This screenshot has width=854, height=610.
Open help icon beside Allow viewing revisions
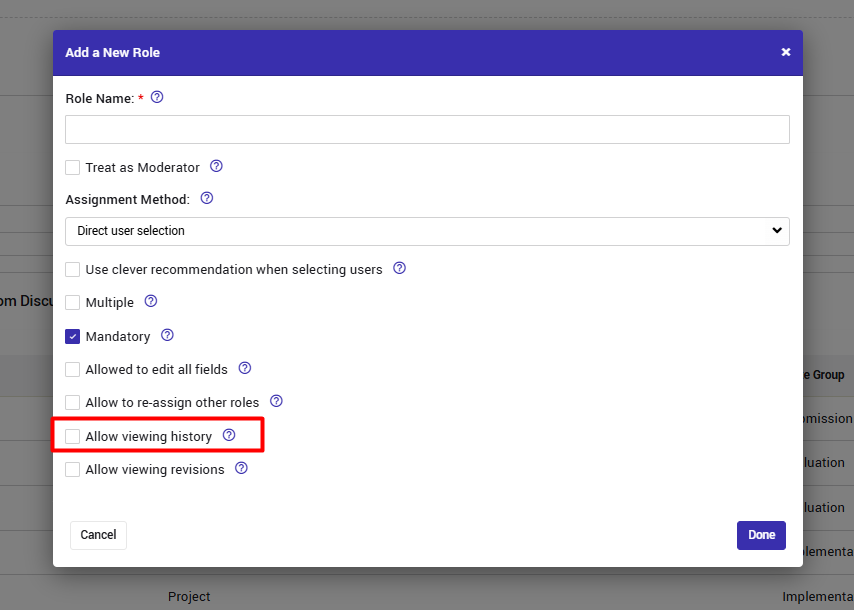pyautogui.click(x=241, y=468)
